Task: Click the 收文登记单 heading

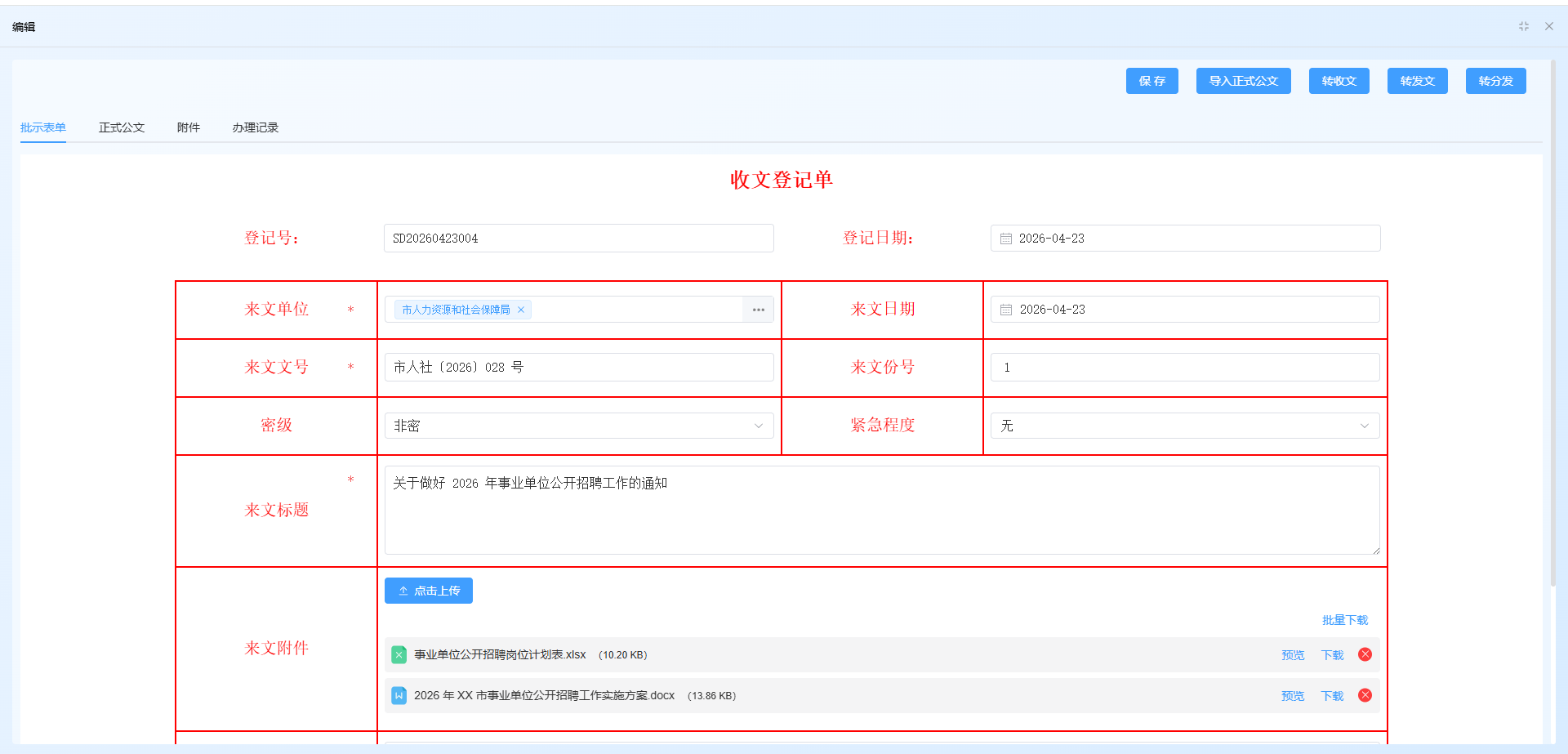Action: pyautogui.click(x=782, y=180)
